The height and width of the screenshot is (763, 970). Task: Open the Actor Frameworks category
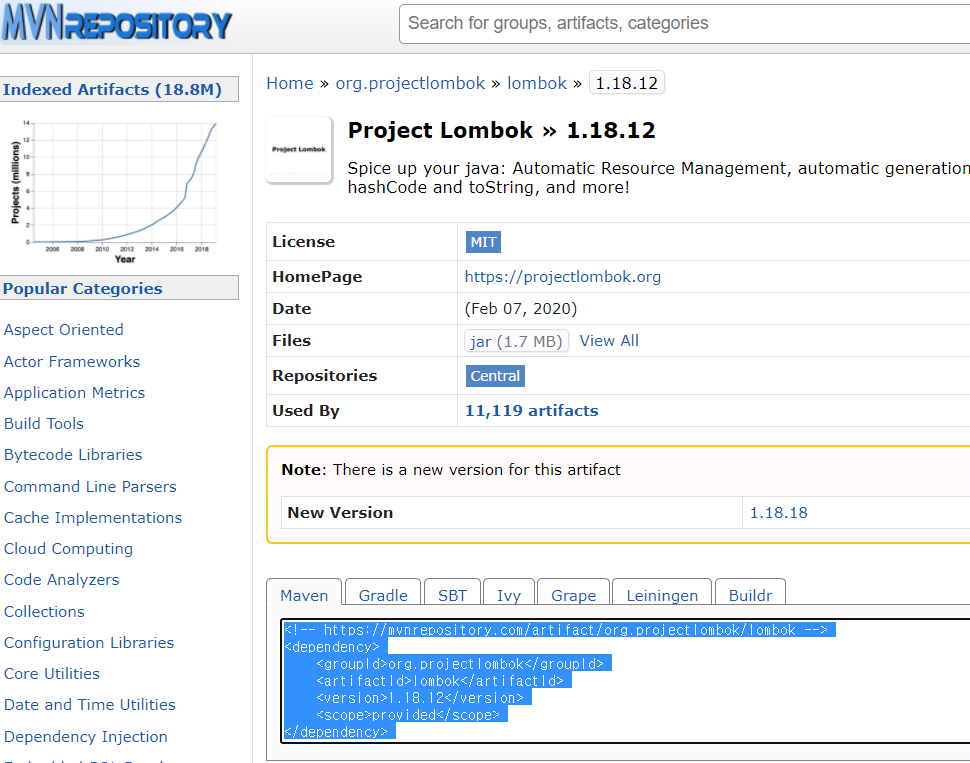72,361
